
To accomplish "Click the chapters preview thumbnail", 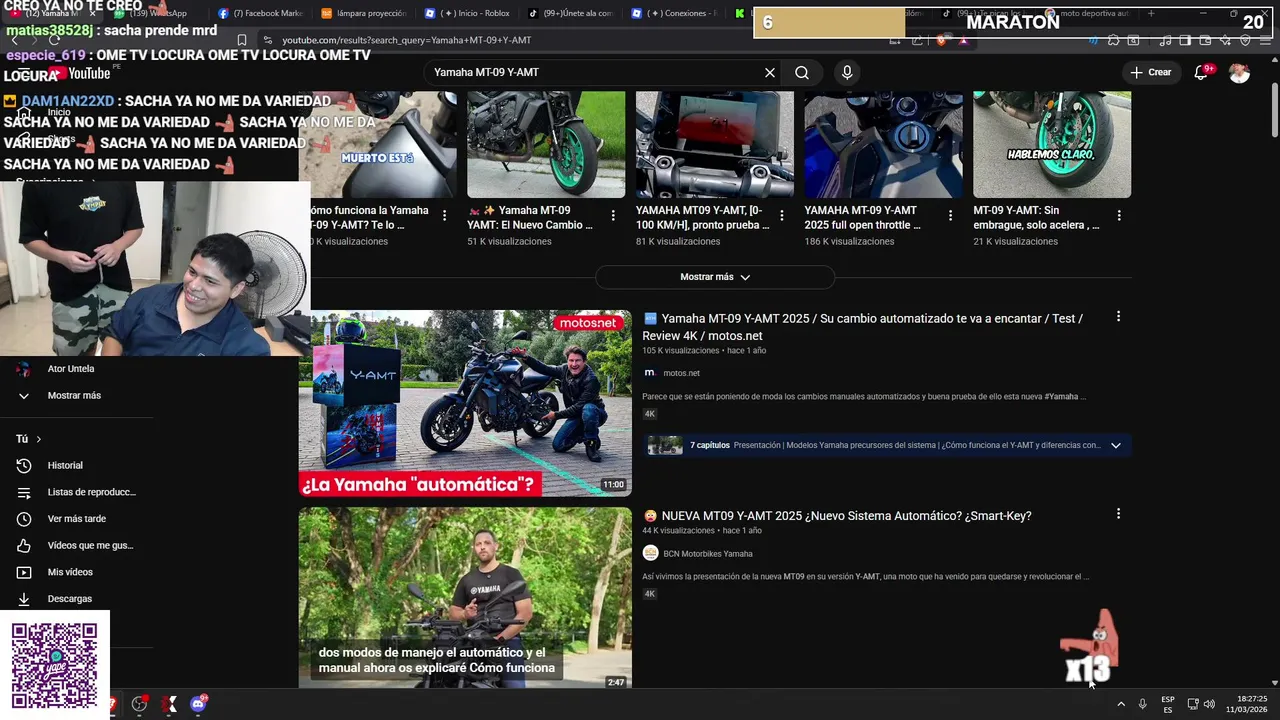I will (x=665, y=445).
